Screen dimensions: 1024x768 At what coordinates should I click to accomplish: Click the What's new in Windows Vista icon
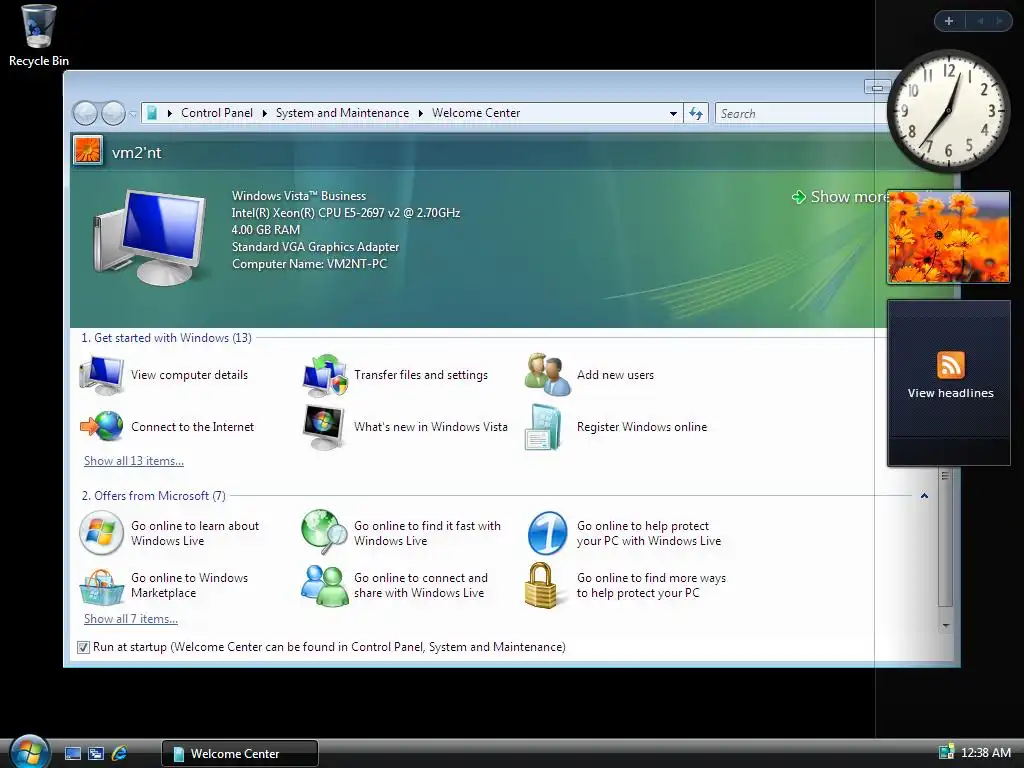tap(324, 427)
